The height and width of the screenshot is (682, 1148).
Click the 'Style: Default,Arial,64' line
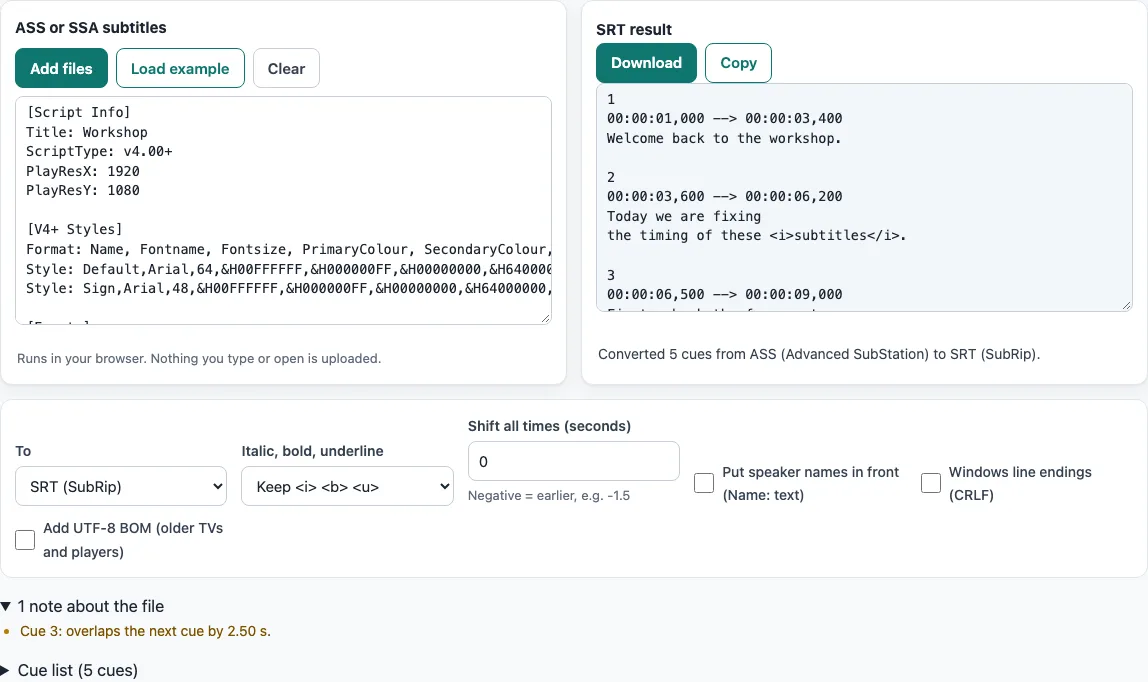(x=288, y=269)
